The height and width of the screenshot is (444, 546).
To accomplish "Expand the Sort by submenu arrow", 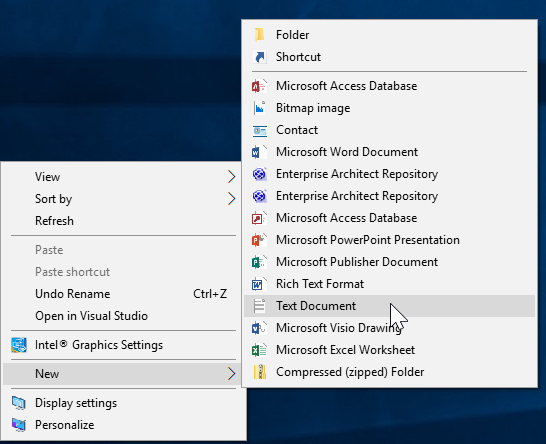I will pos(232,199).
